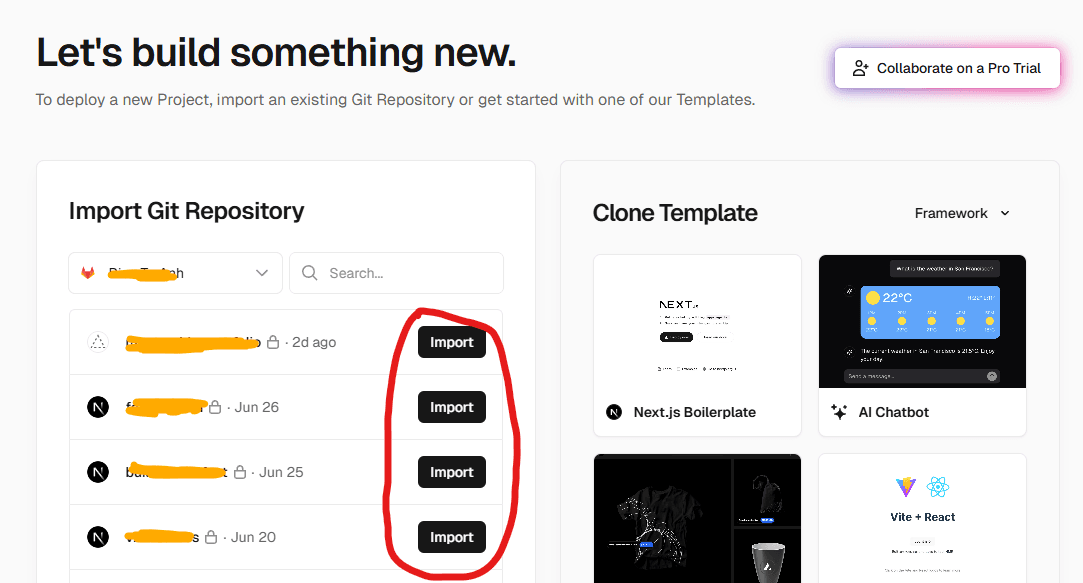Click the GitLab fox icon in the repository selector

click(89, 272)
